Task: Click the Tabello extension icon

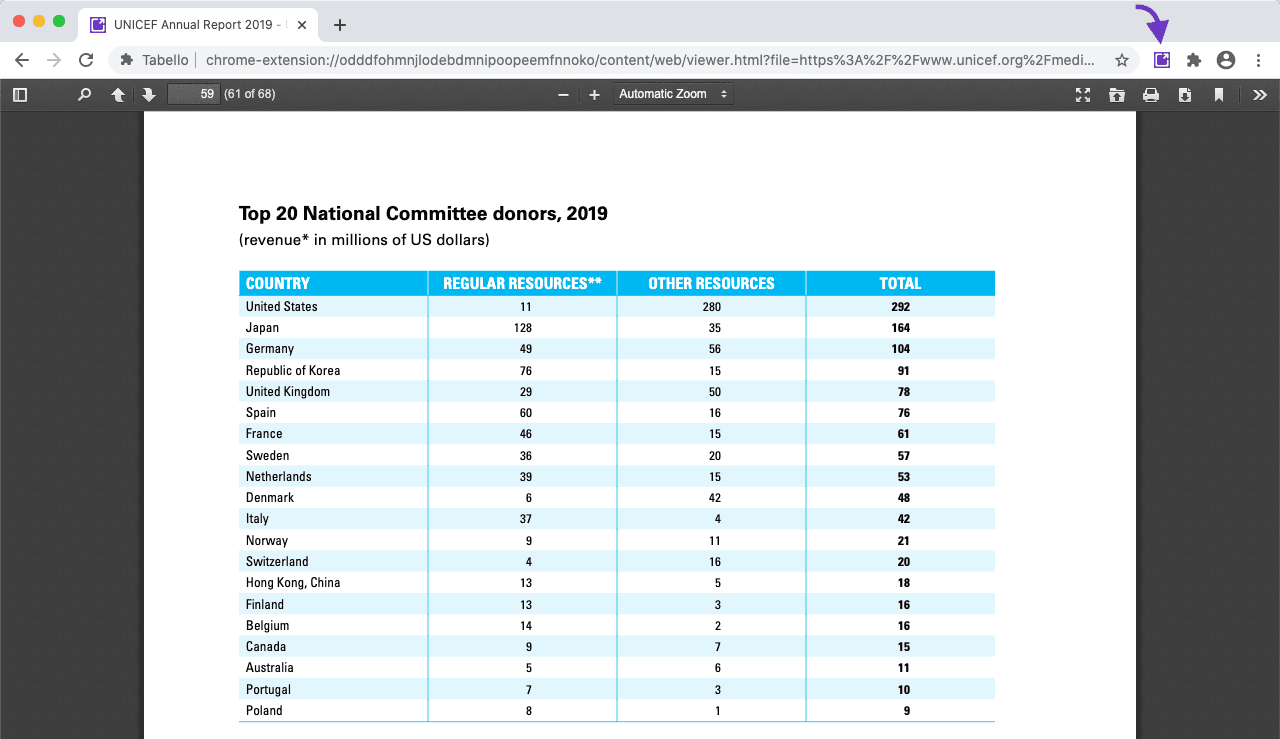Action: point(1162,60)
